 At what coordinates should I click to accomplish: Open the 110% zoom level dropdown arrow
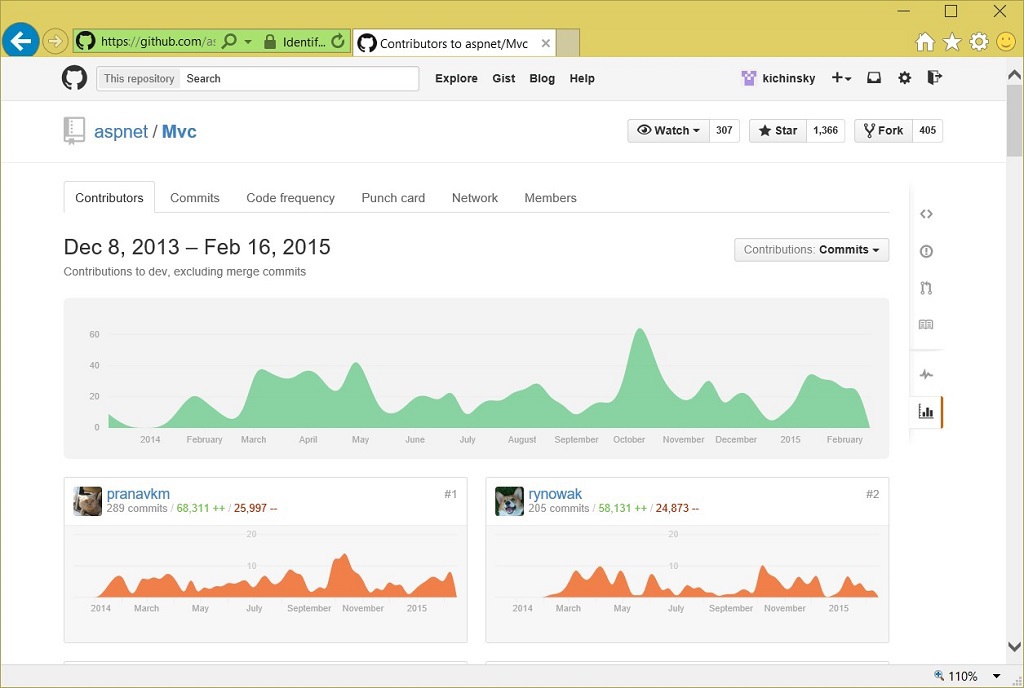coord(997,676)
